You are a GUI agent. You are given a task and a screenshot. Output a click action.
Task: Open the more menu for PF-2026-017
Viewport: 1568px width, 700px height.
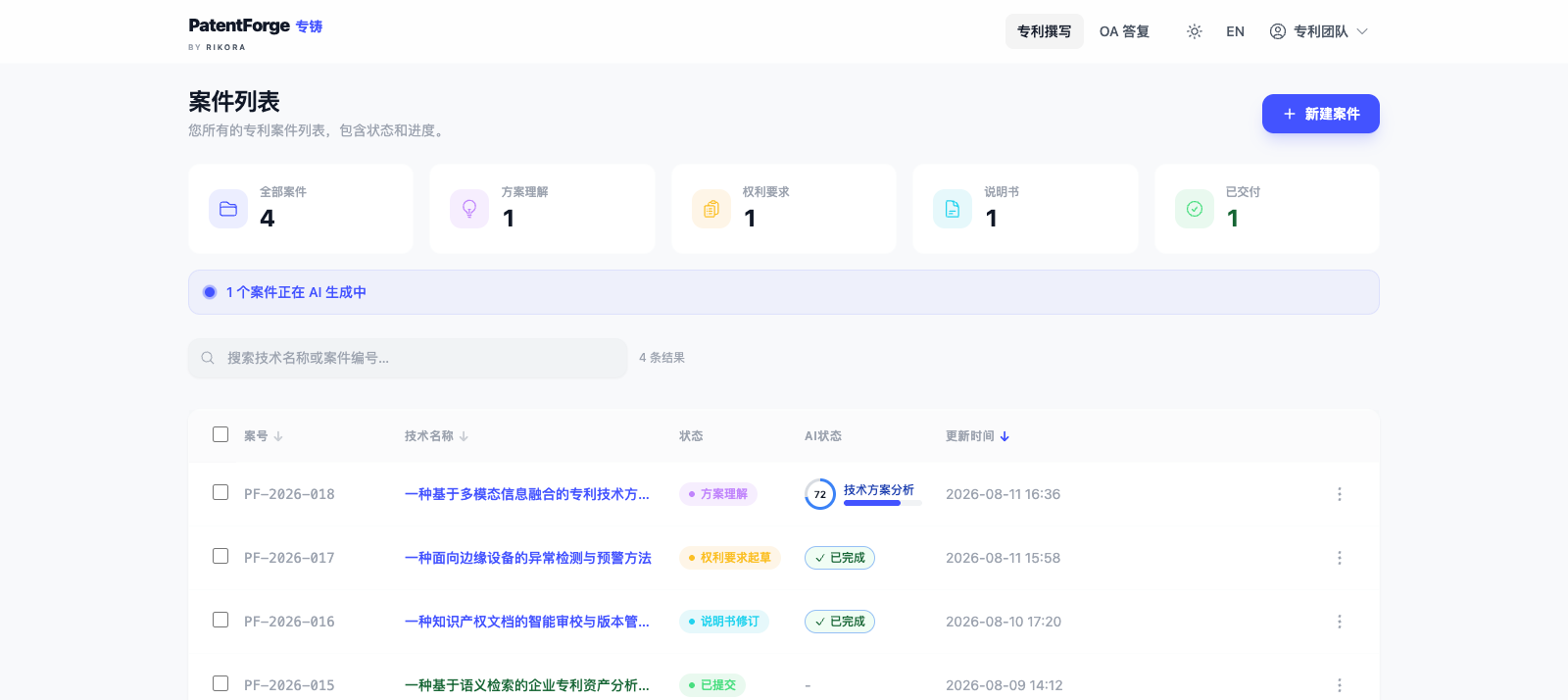coord(1340,558)
